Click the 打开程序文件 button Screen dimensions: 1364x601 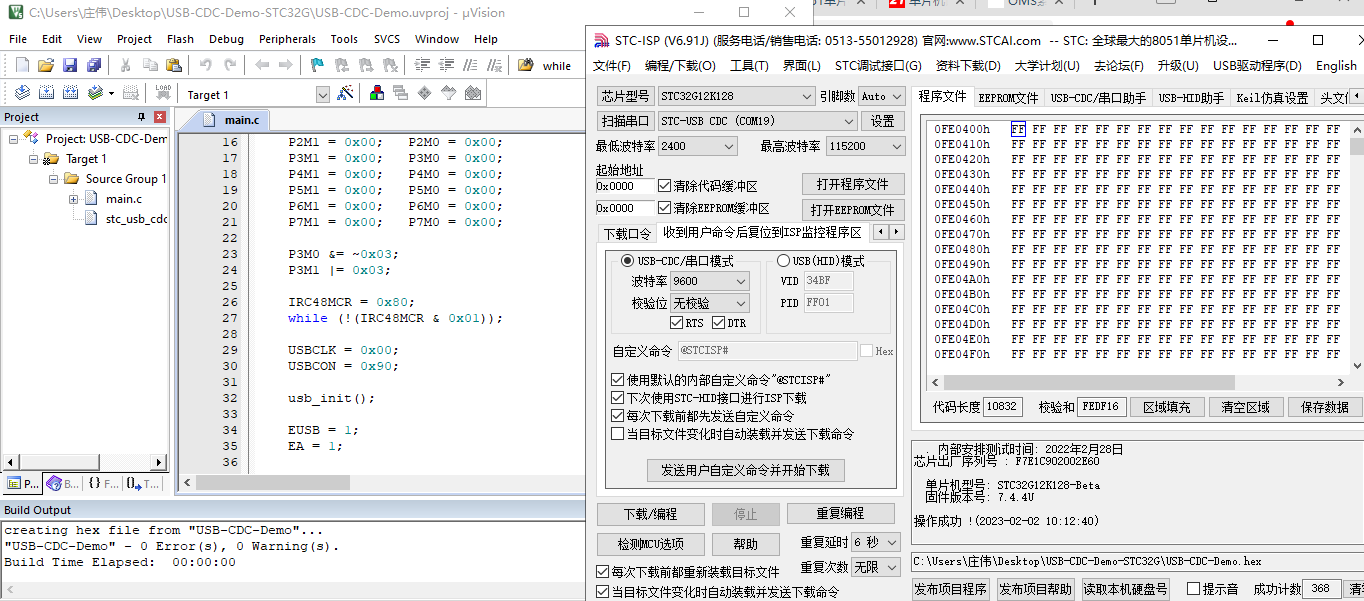[x=853, y=185]
